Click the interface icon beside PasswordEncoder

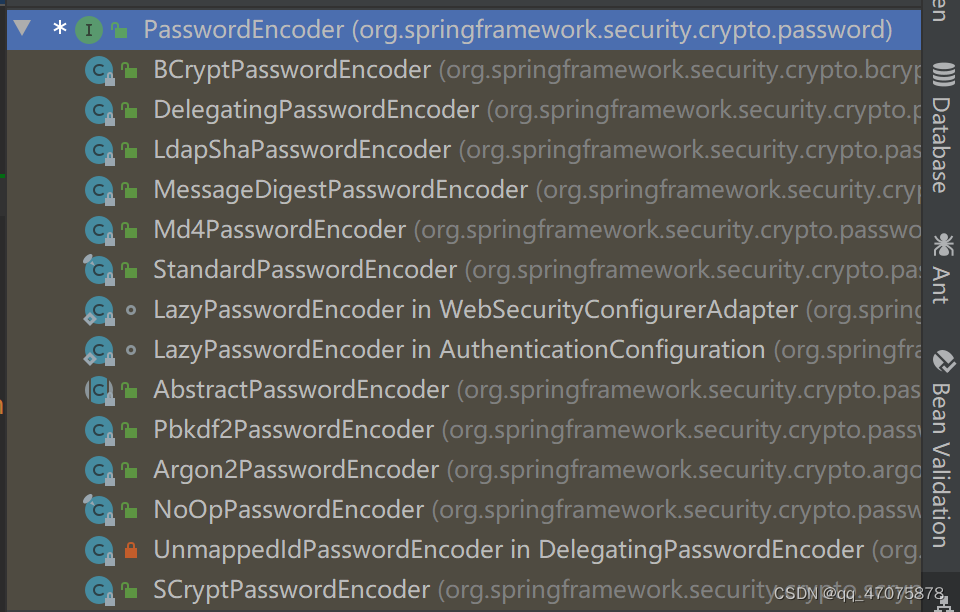click(88, 30)
